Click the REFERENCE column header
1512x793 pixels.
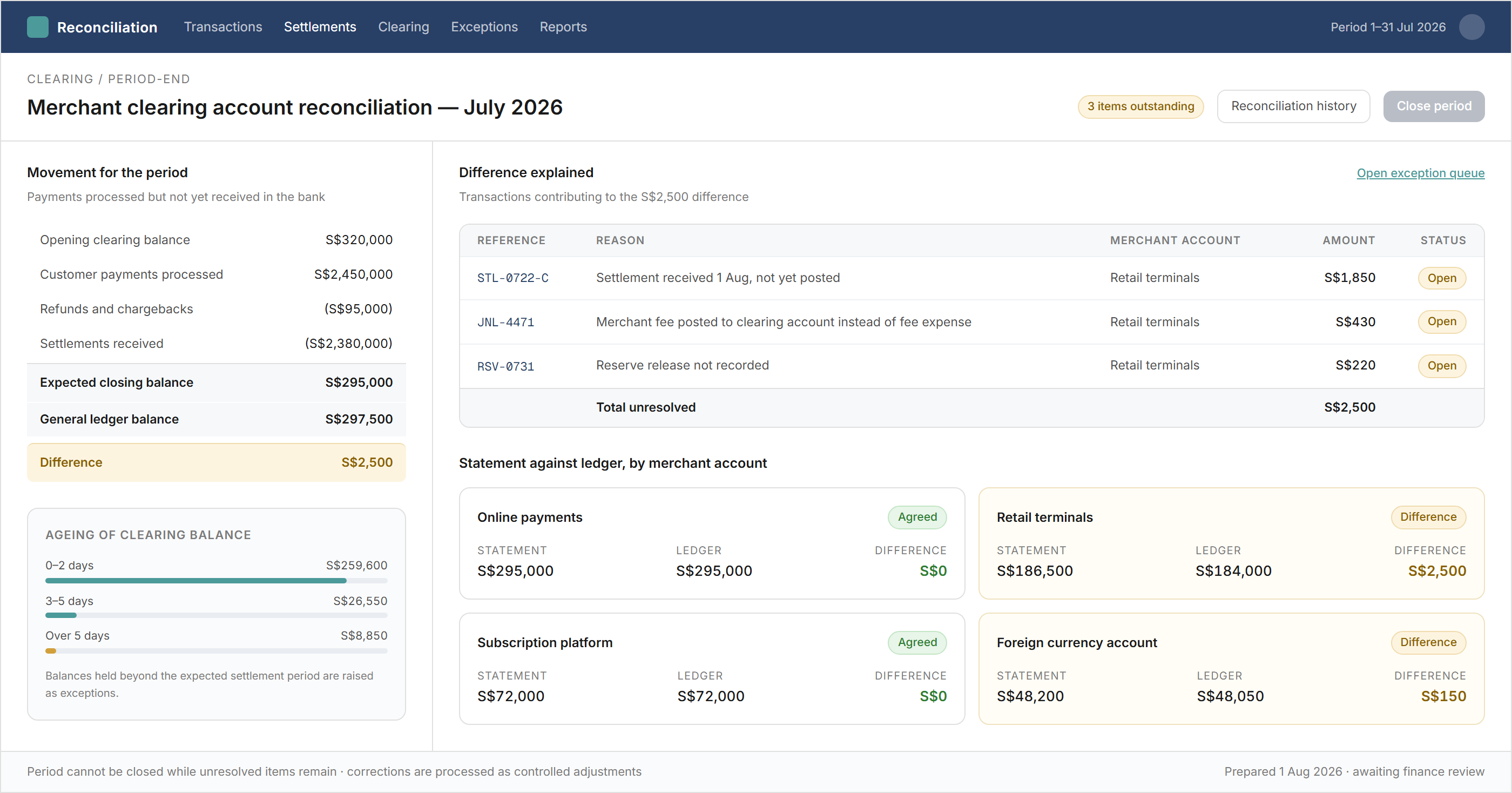pyautogui.click(x=511, y=240)
